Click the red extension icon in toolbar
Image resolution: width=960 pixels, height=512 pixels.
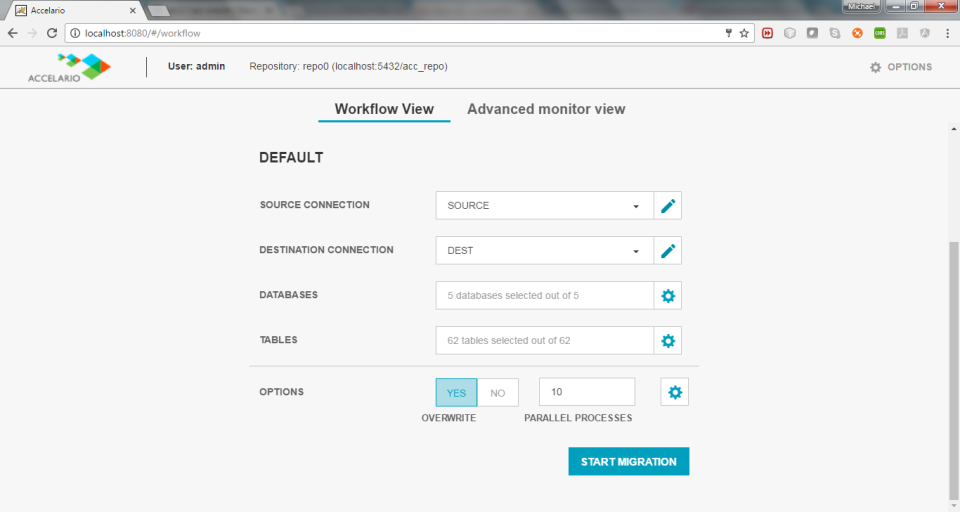click(767, 33)
